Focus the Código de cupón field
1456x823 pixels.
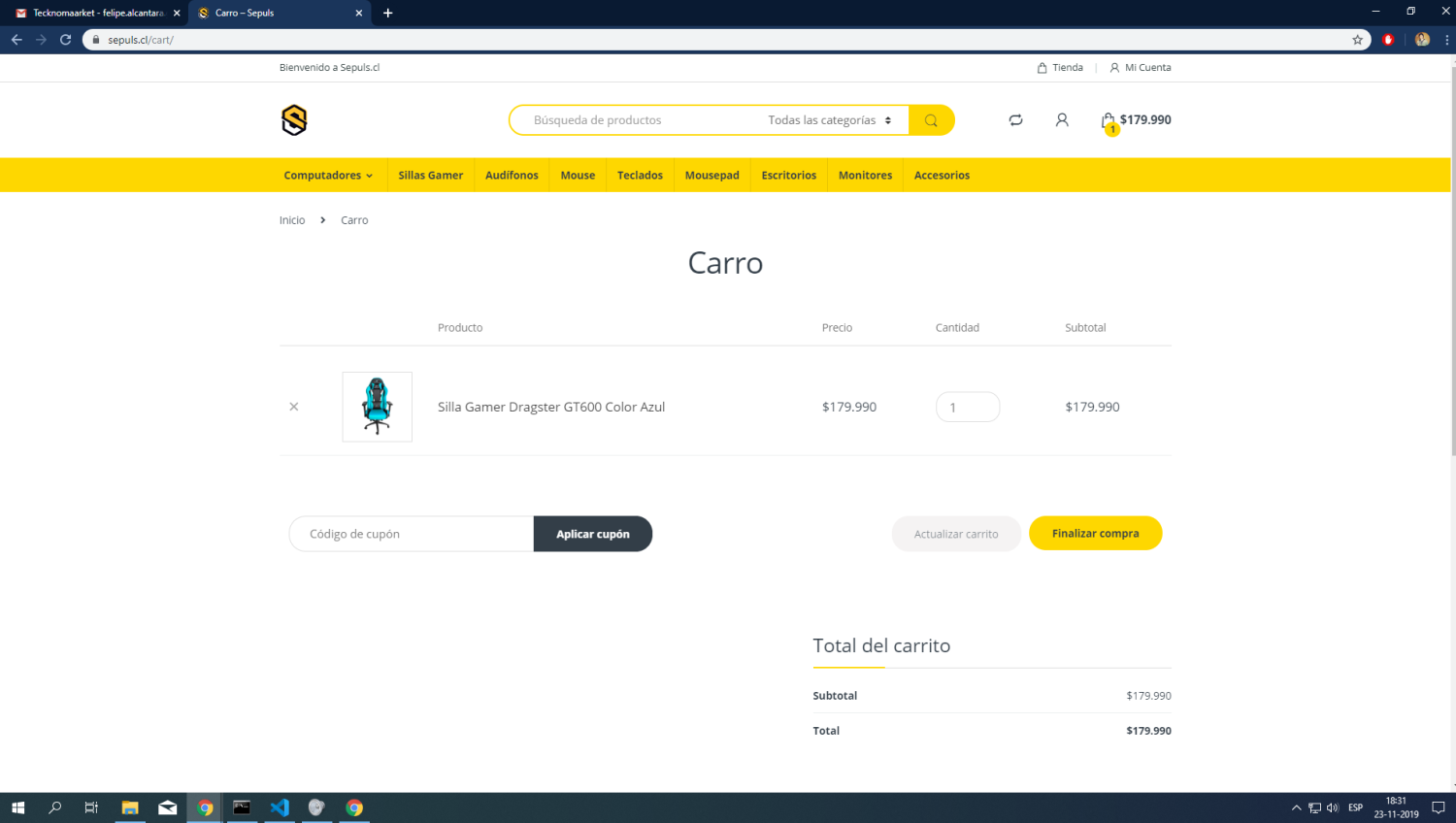(x=412, y=534)
